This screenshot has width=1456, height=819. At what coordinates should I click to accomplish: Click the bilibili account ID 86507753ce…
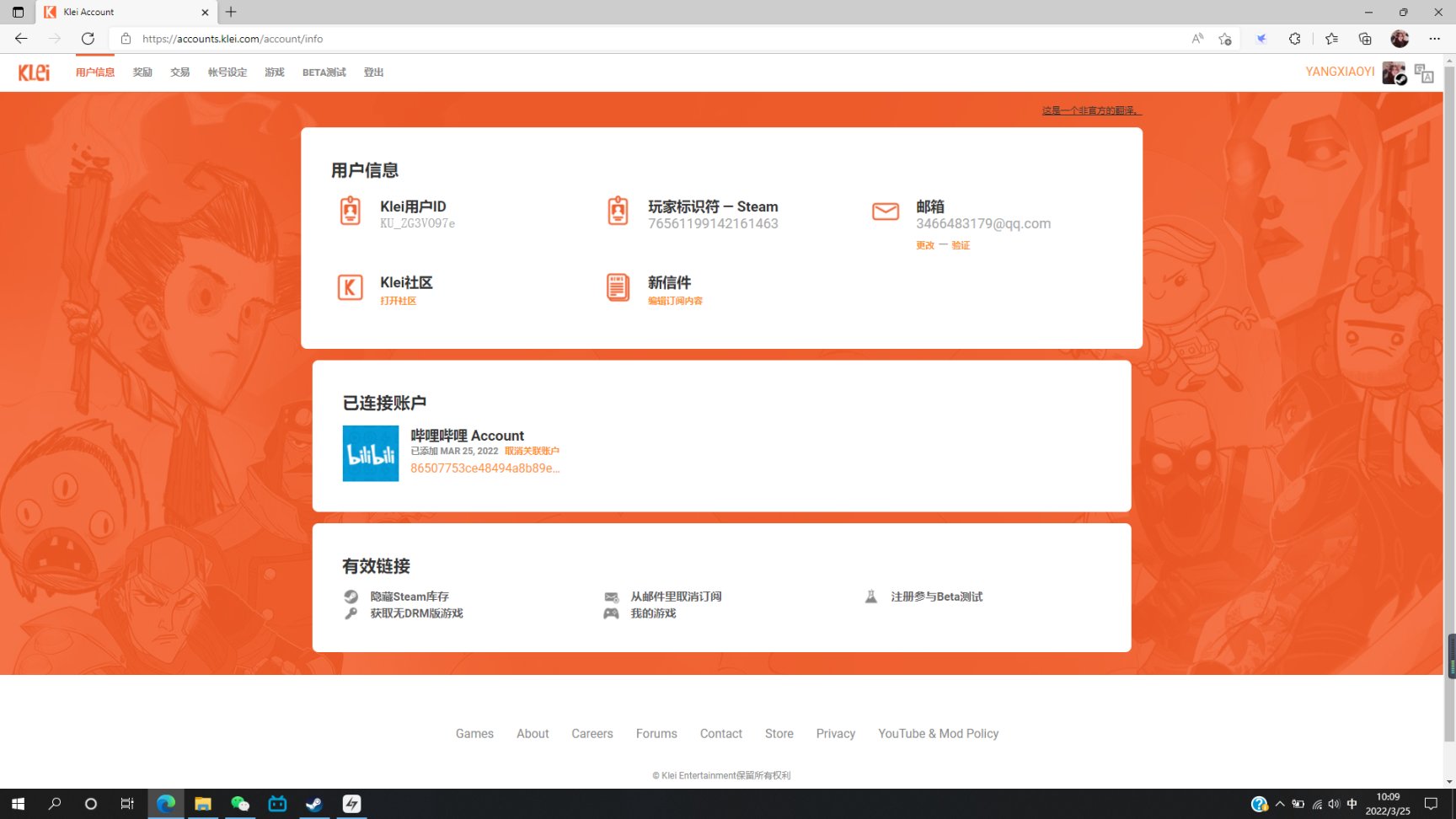[484, 468]
